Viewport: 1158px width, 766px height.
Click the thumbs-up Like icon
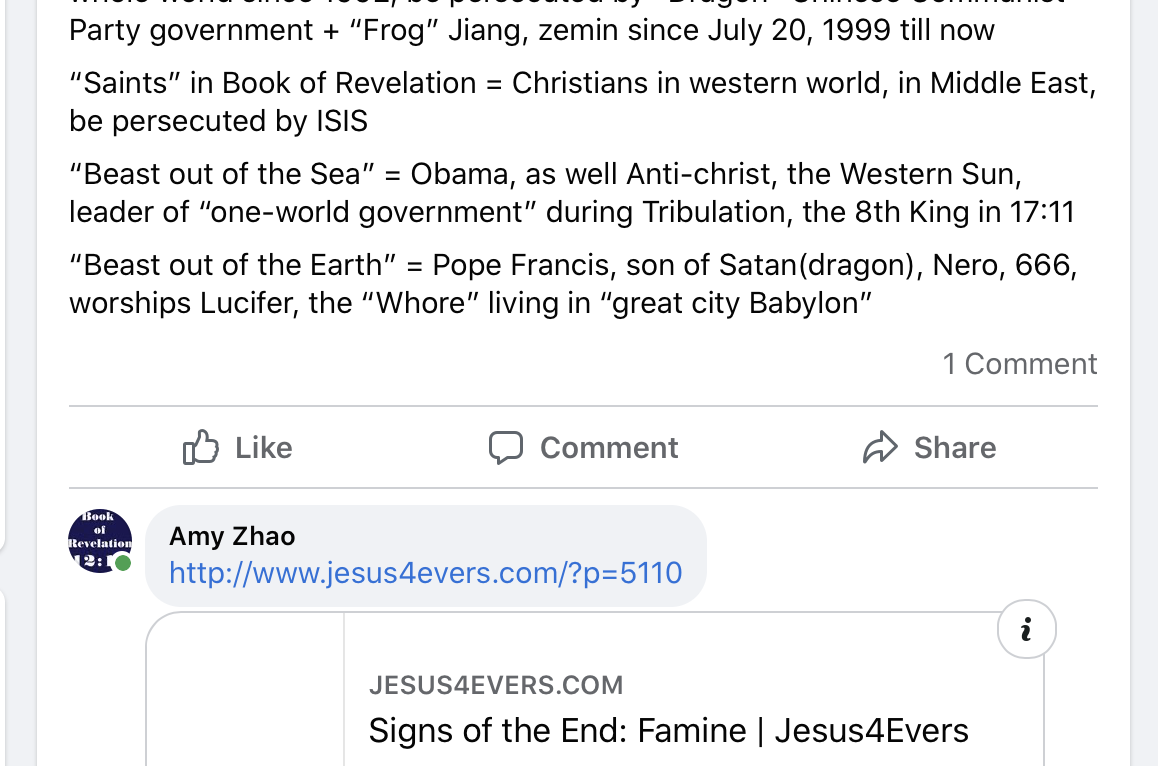[x=200, y=447]
